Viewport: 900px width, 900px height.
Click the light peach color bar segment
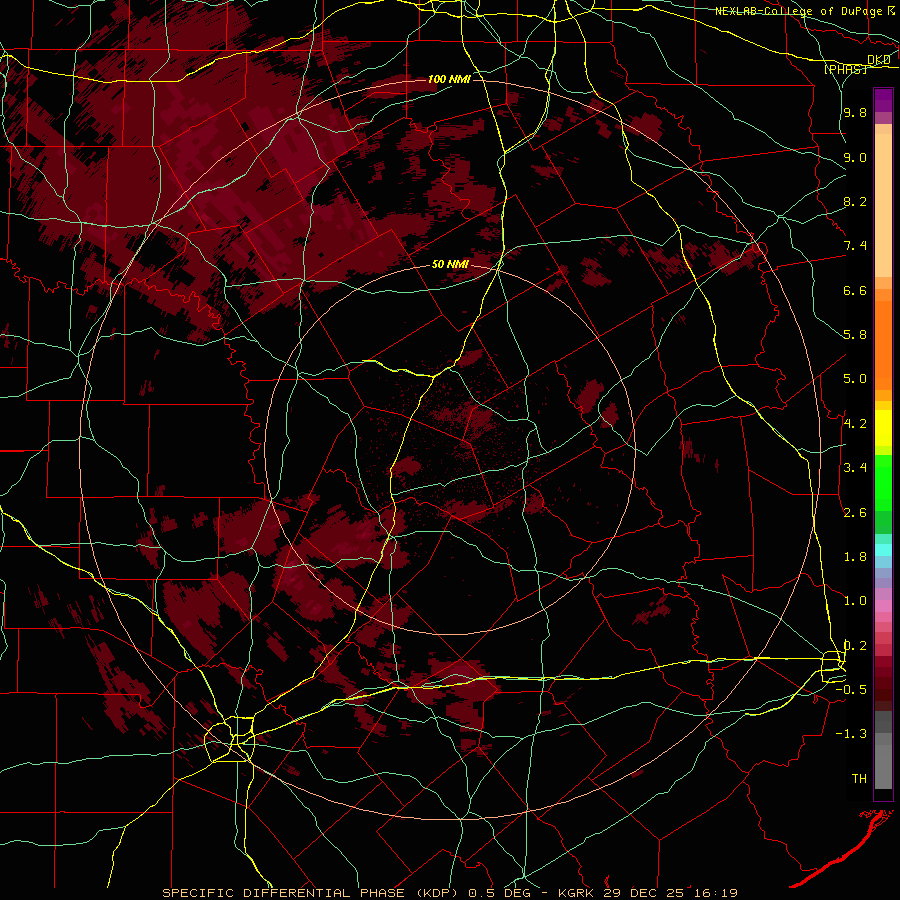pos(883,205)
